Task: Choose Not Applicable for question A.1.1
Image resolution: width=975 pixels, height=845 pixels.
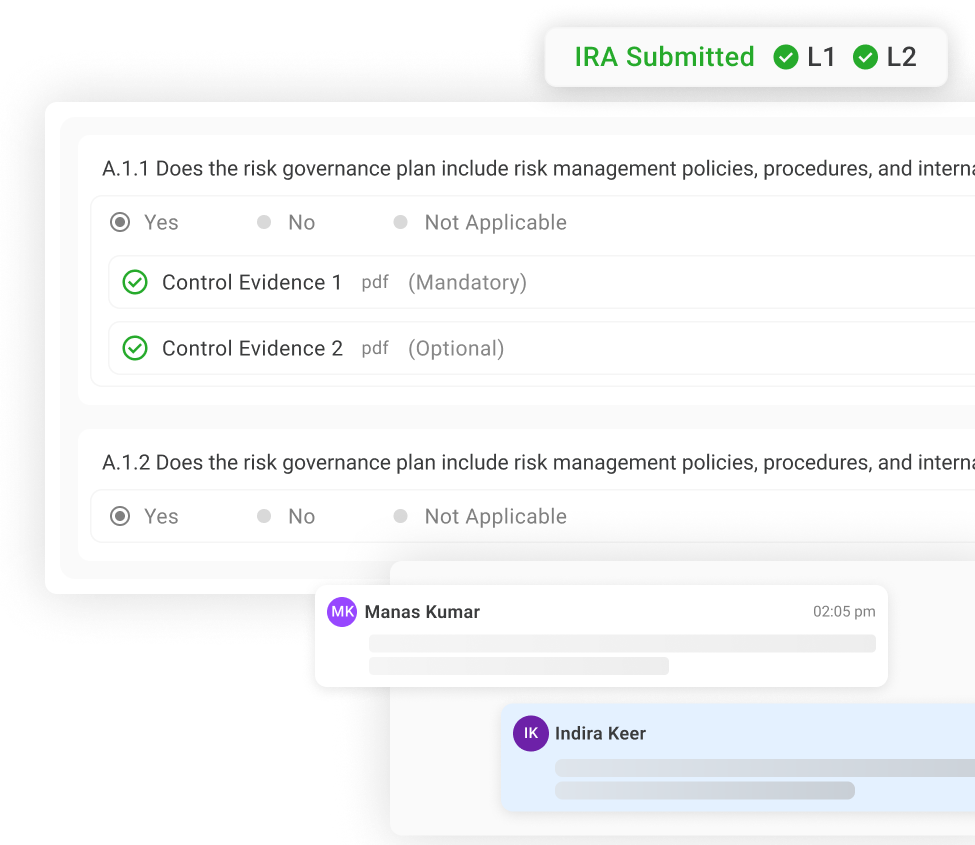Action: point(400,223)
